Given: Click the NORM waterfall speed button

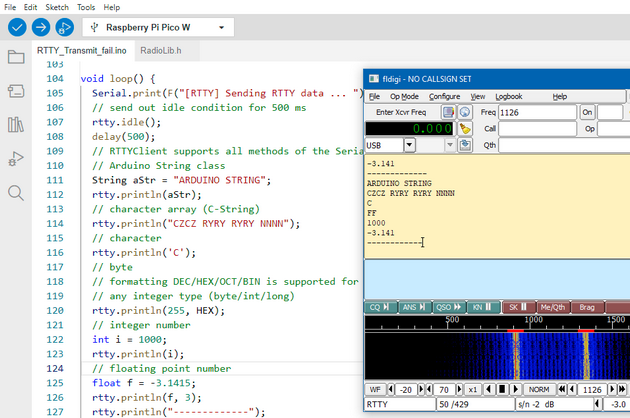Looking at the screenshot, I should [x=539, y=389].
